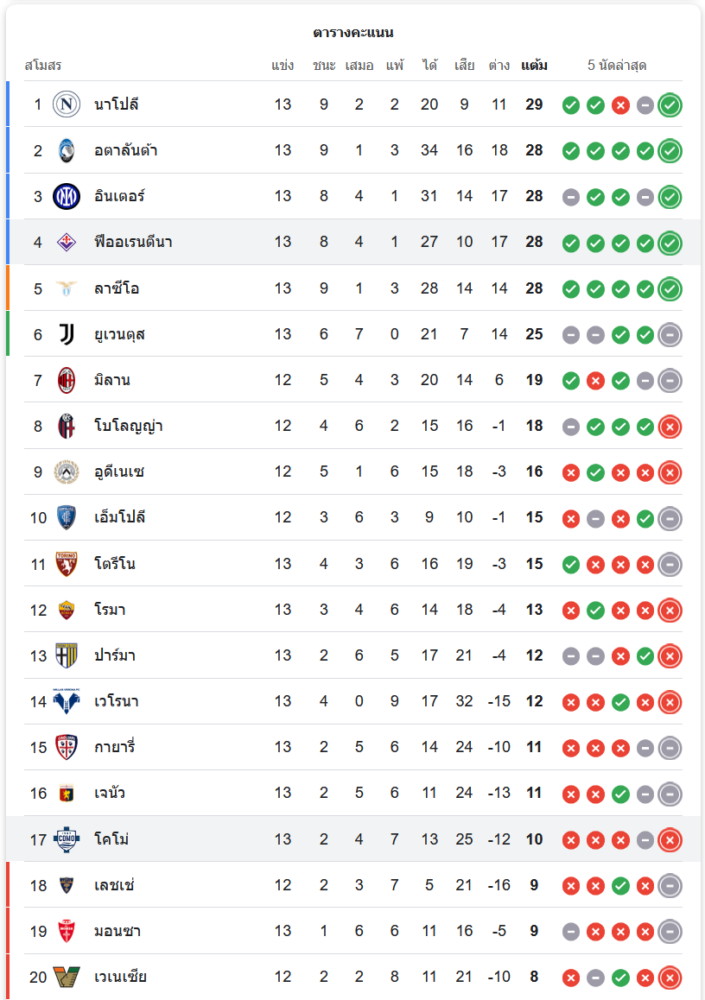This screenshot has width=705, height=1000.
Task: Click the Roma club crest icon
Action: pos(66,610)
